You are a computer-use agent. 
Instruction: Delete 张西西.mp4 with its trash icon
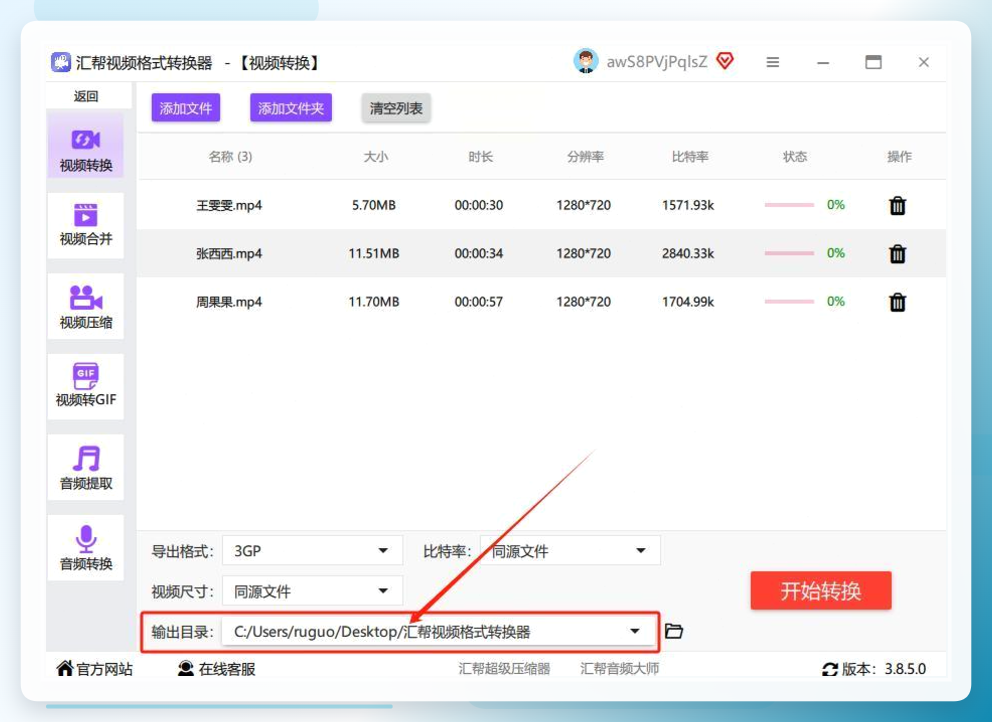897,253
